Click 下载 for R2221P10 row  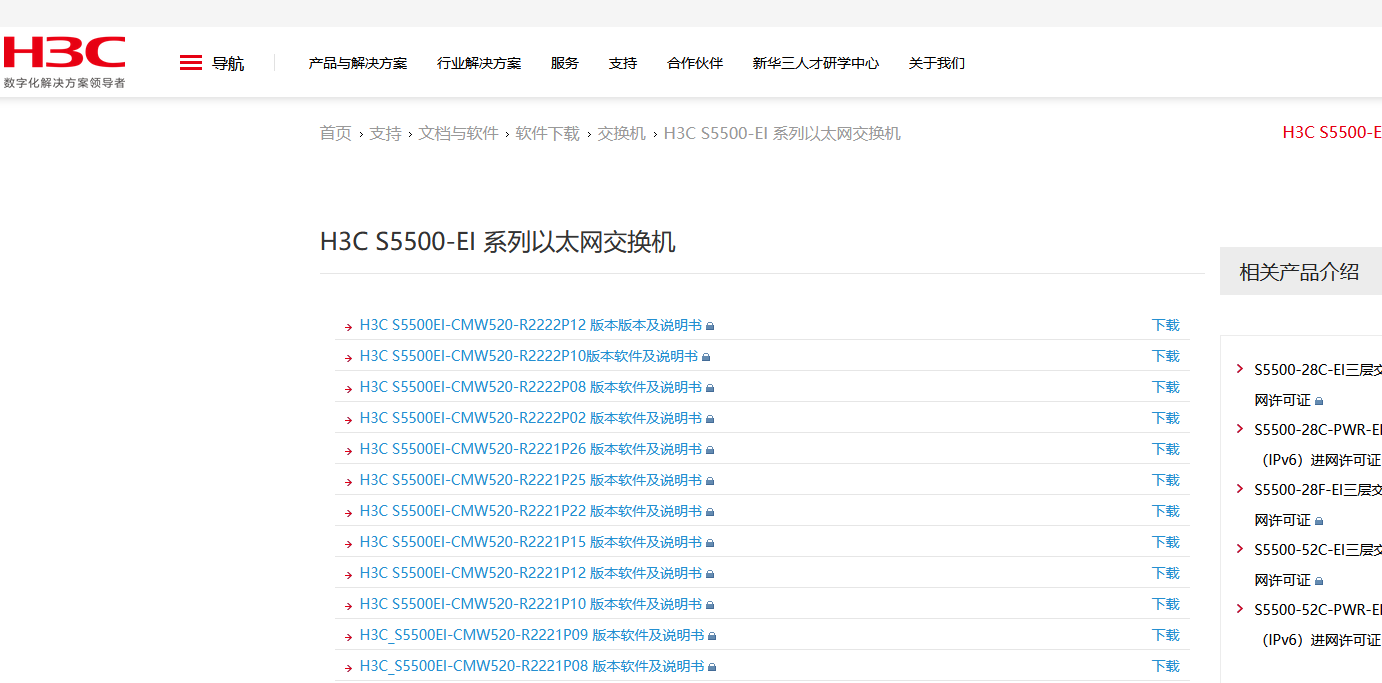click(1166, 604)
